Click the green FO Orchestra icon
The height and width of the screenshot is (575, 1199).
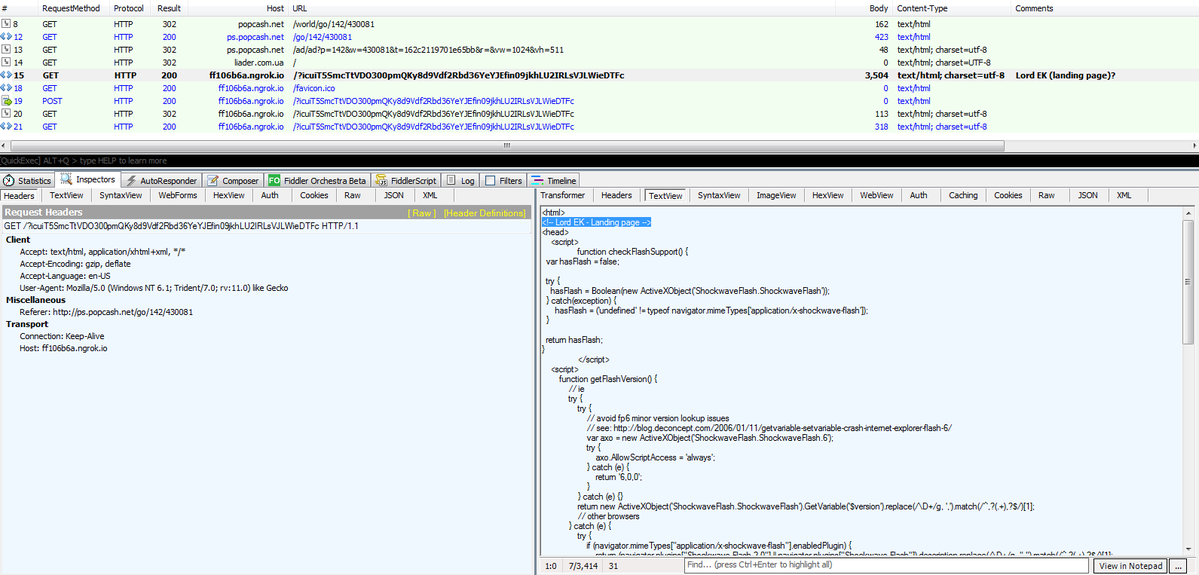tap(275, 181)
